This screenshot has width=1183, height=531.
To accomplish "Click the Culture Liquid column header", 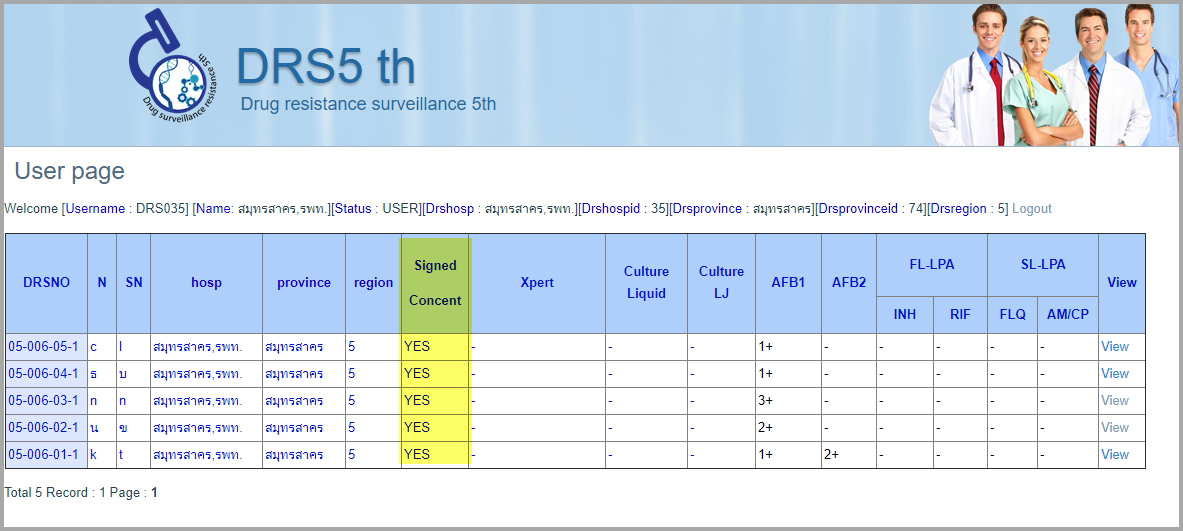I will [646, 283].
